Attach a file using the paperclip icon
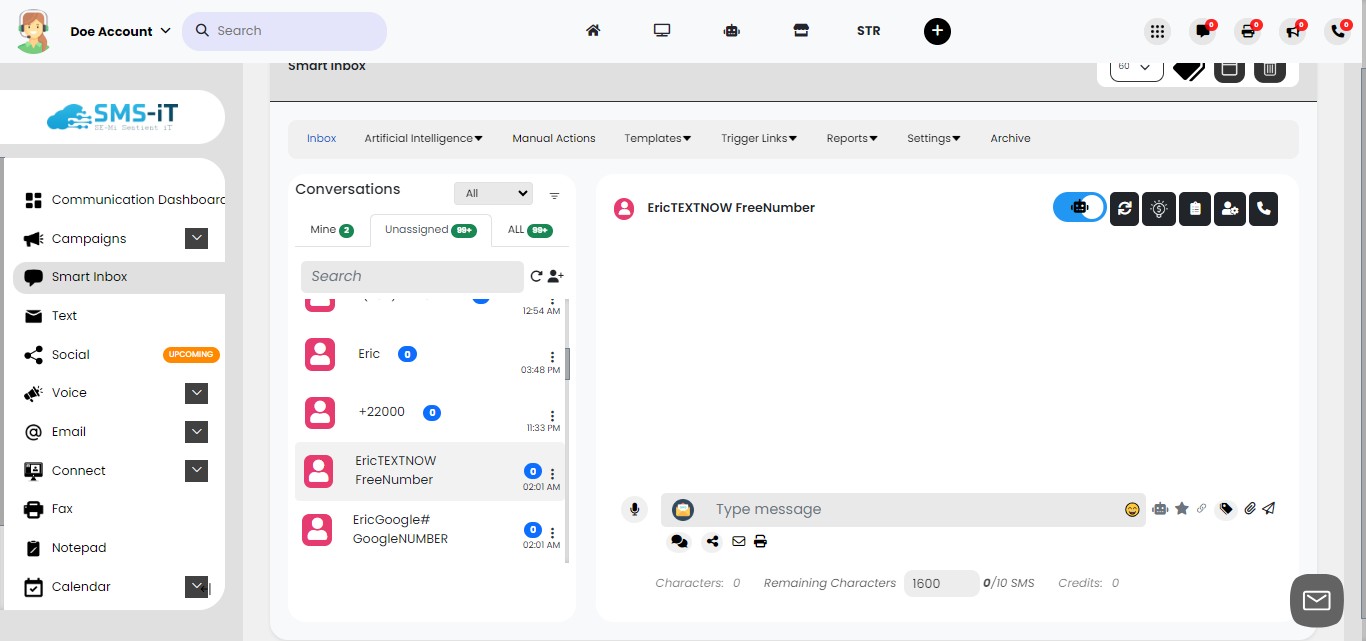 click(1249, 509)
